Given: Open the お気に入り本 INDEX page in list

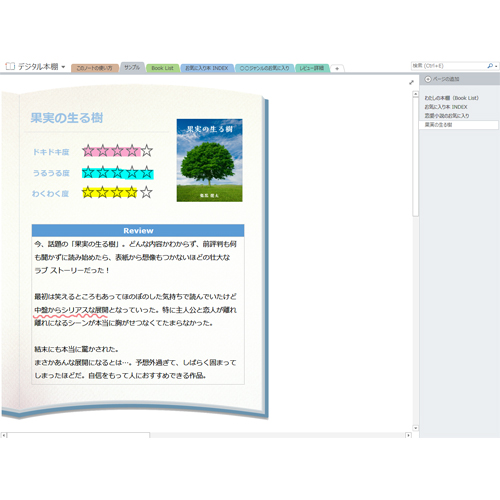Looking at the screenshot, I should pyautogui.click(x=446, y=107).
